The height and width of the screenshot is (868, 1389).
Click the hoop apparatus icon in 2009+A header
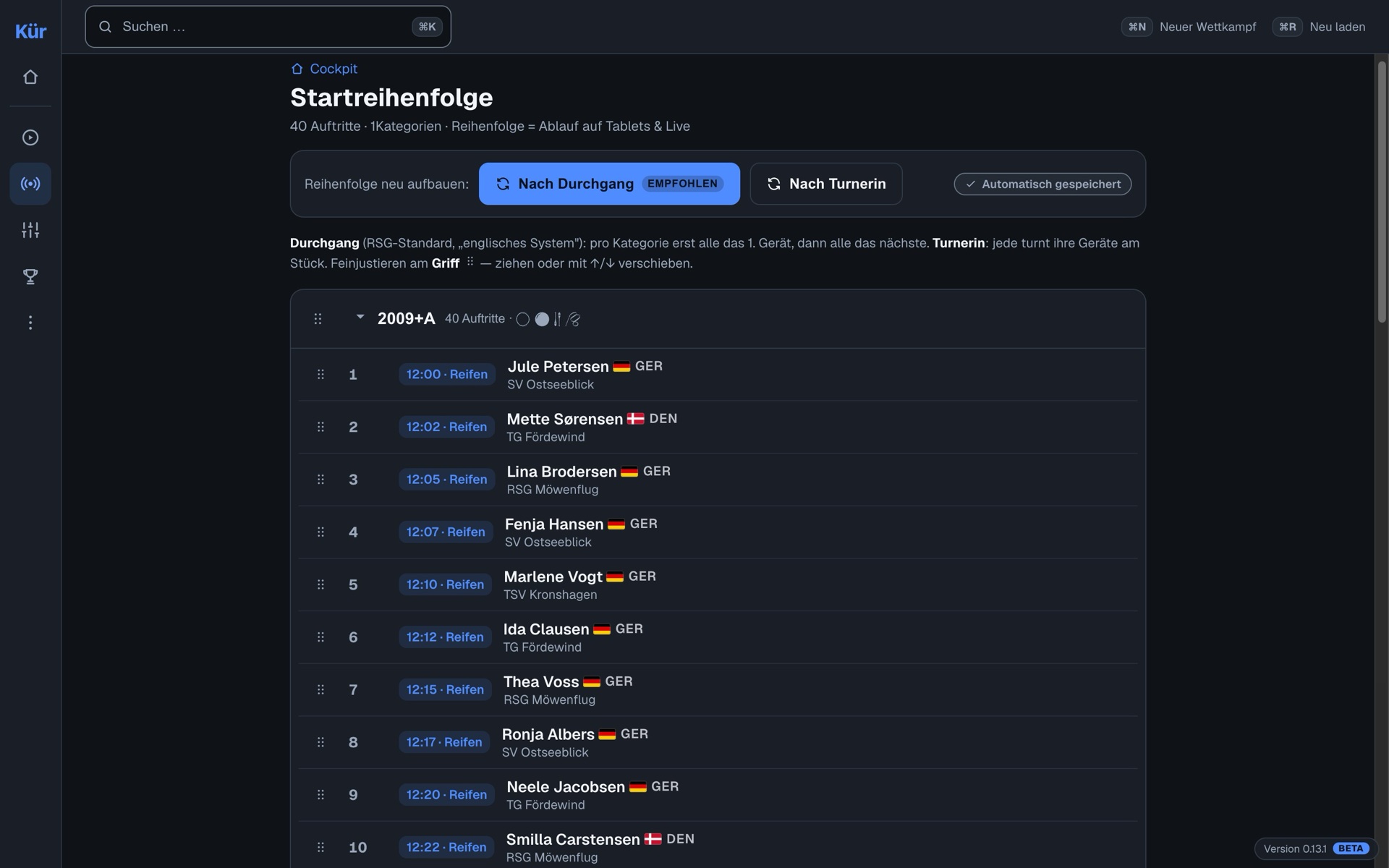523,319
